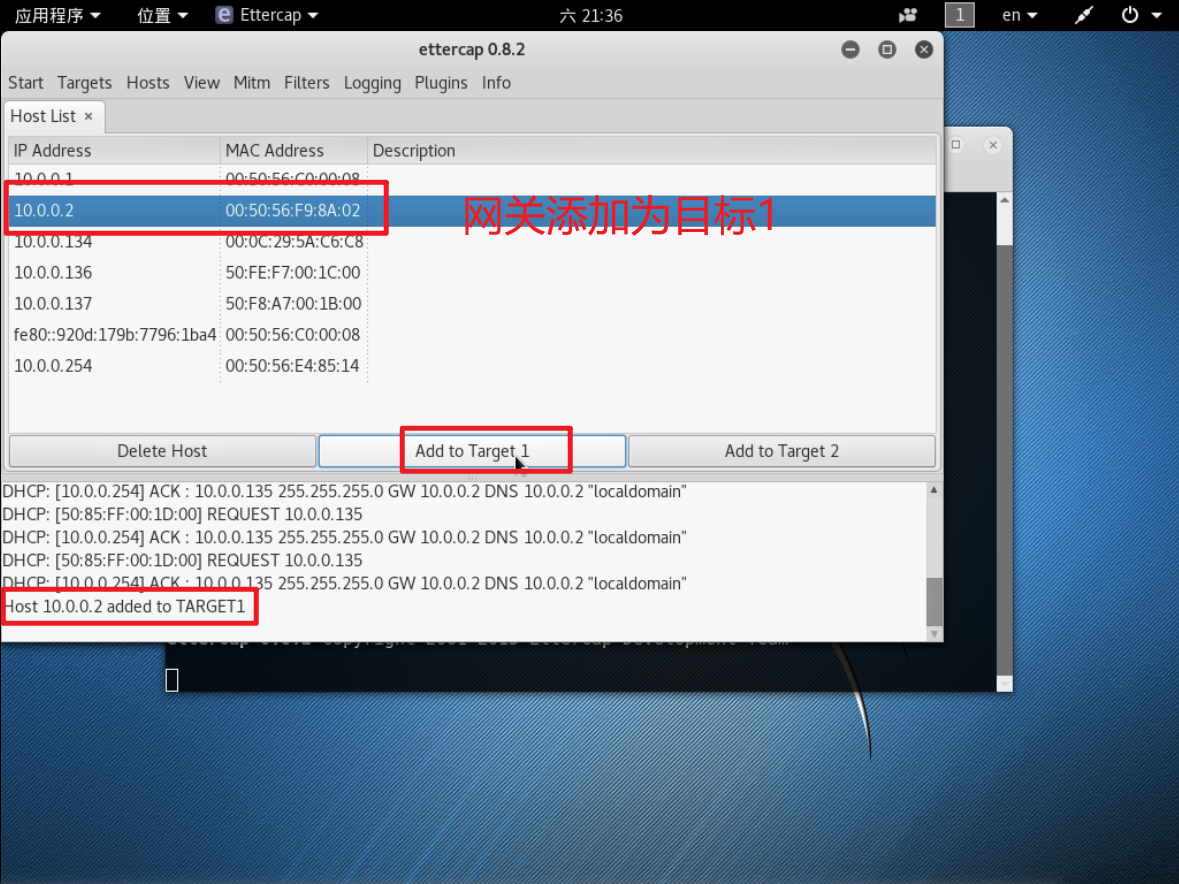Click Add to Target 2 button

[x=781, y=451]
